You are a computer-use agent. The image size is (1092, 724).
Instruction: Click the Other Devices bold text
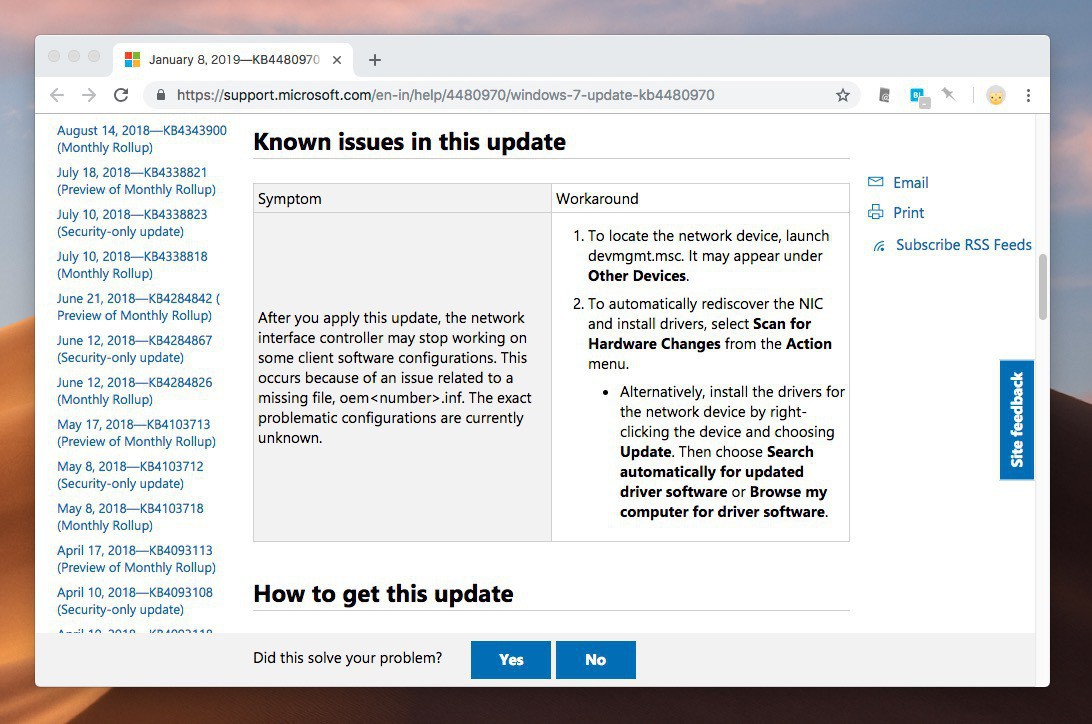637,276
